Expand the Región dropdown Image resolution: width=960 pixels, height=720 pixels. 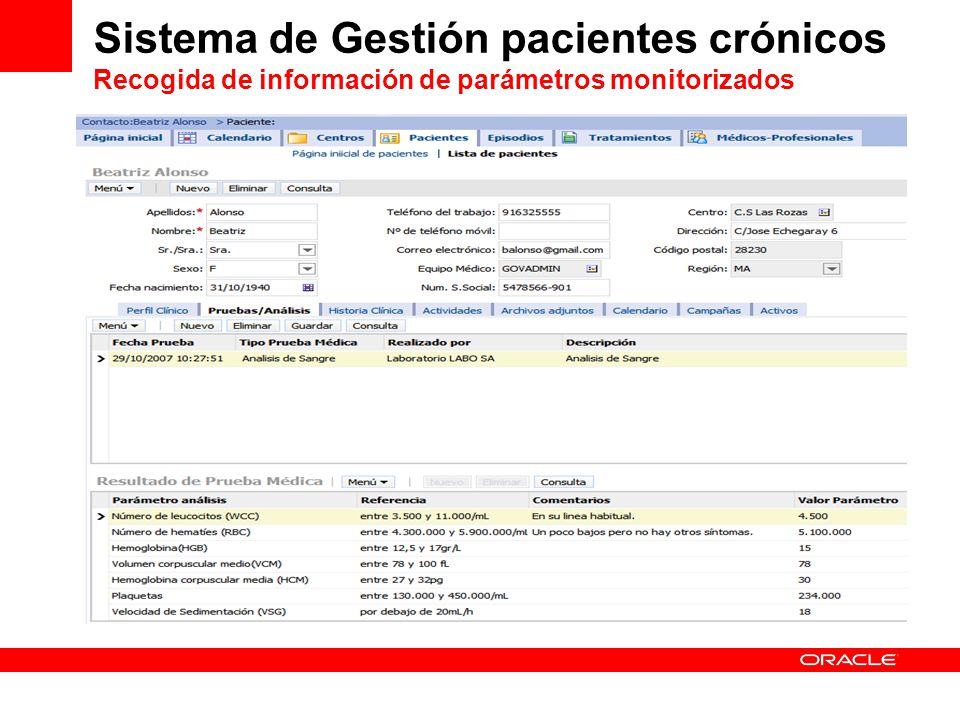(831, 269)
